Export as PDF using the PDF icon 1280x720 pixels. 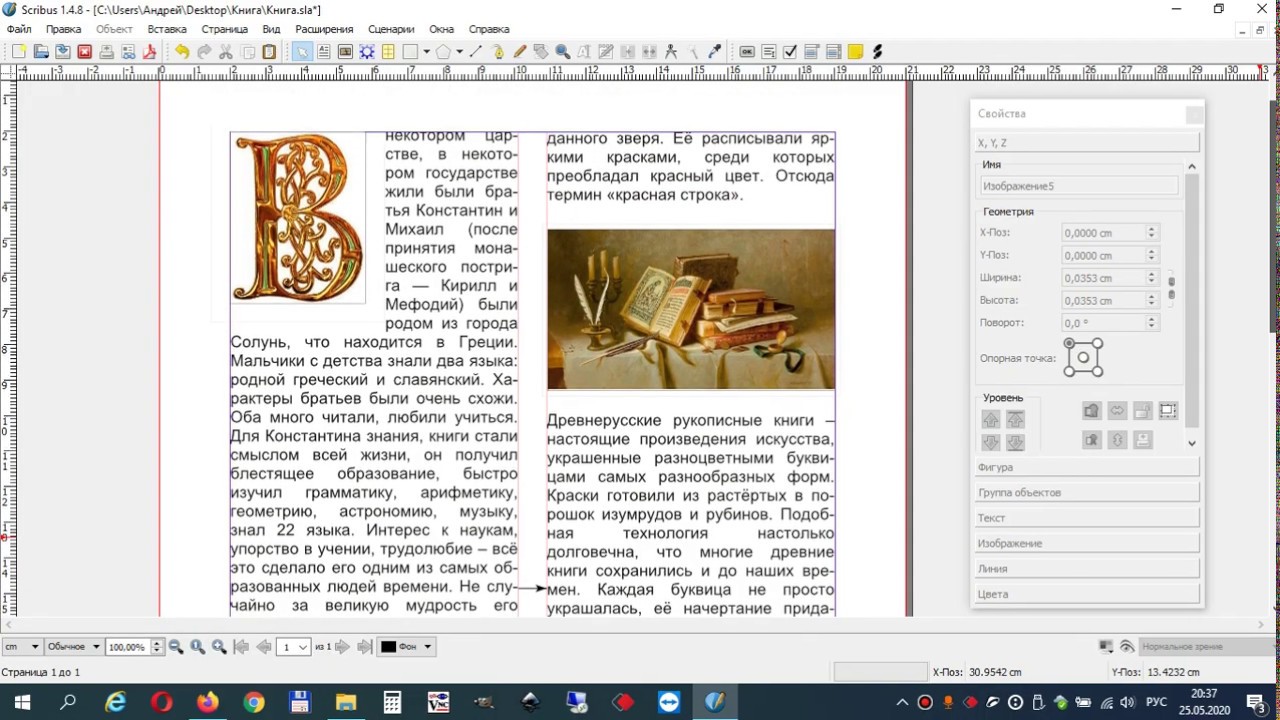pos(151,52)
